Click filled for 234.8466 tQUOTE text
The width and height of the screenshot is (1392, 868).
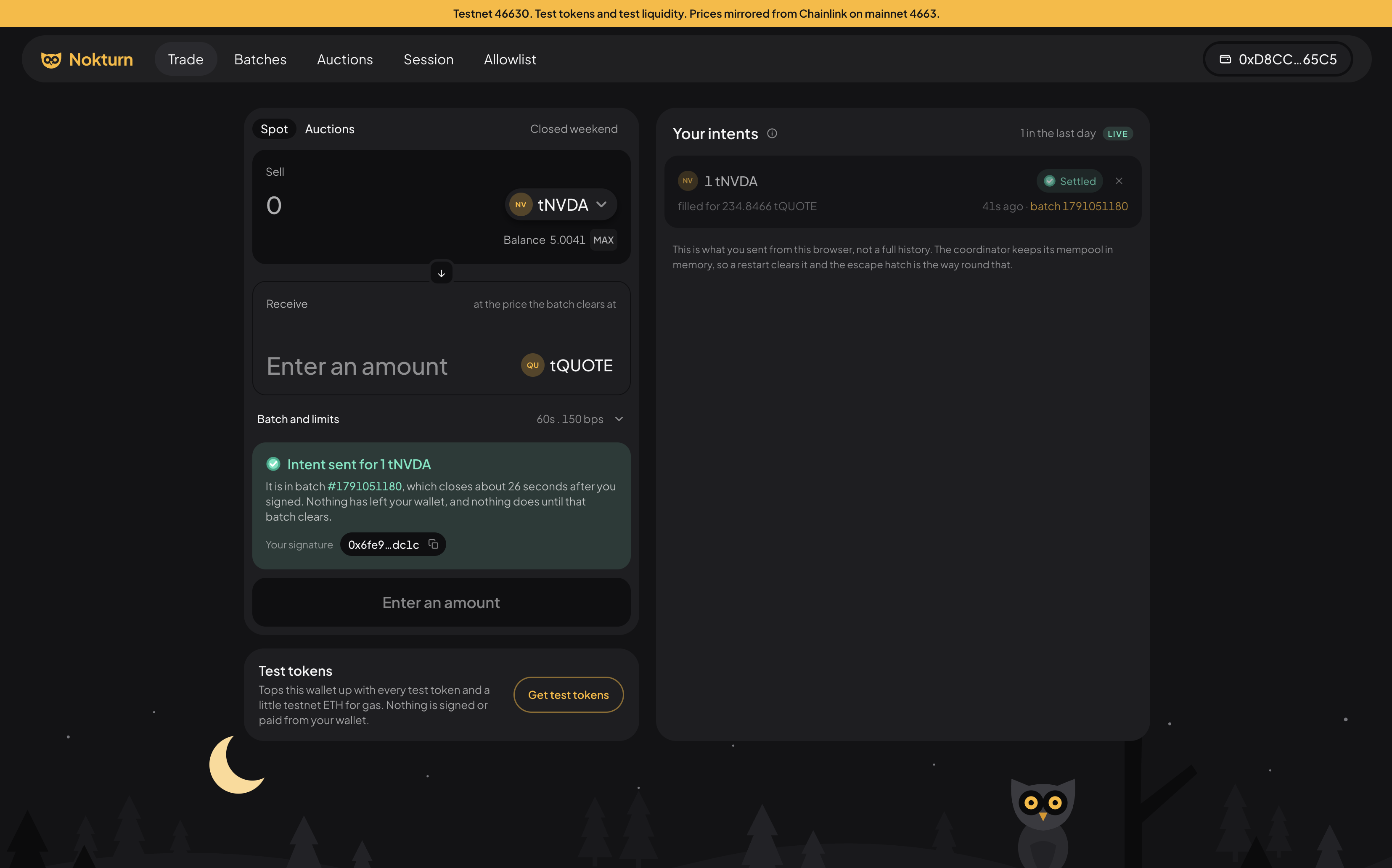point(747,206)
